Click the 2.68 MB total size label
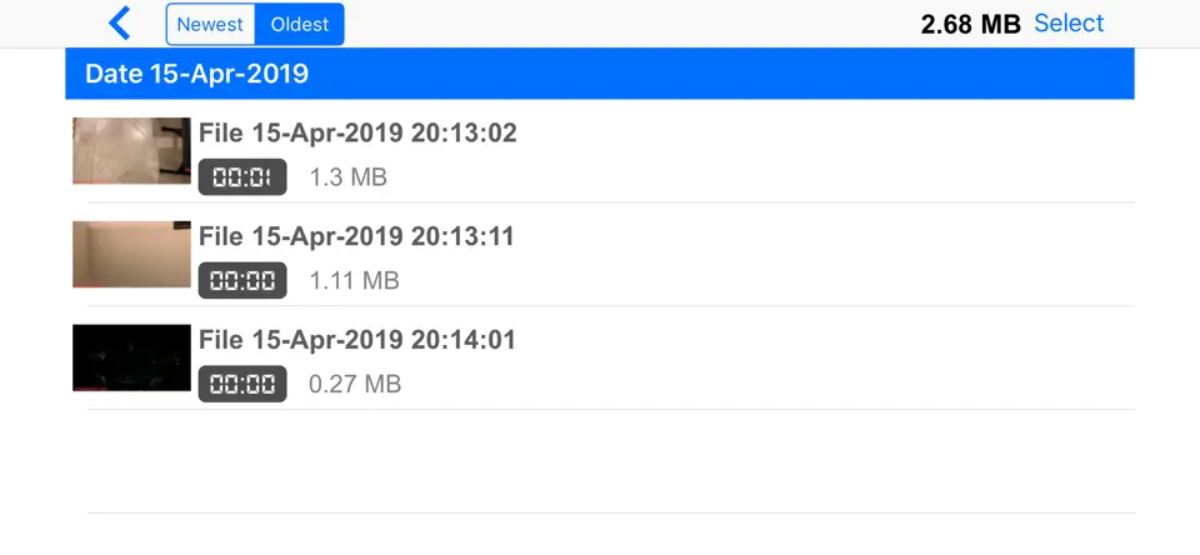1200x555 pixels. tap(970, 24)
